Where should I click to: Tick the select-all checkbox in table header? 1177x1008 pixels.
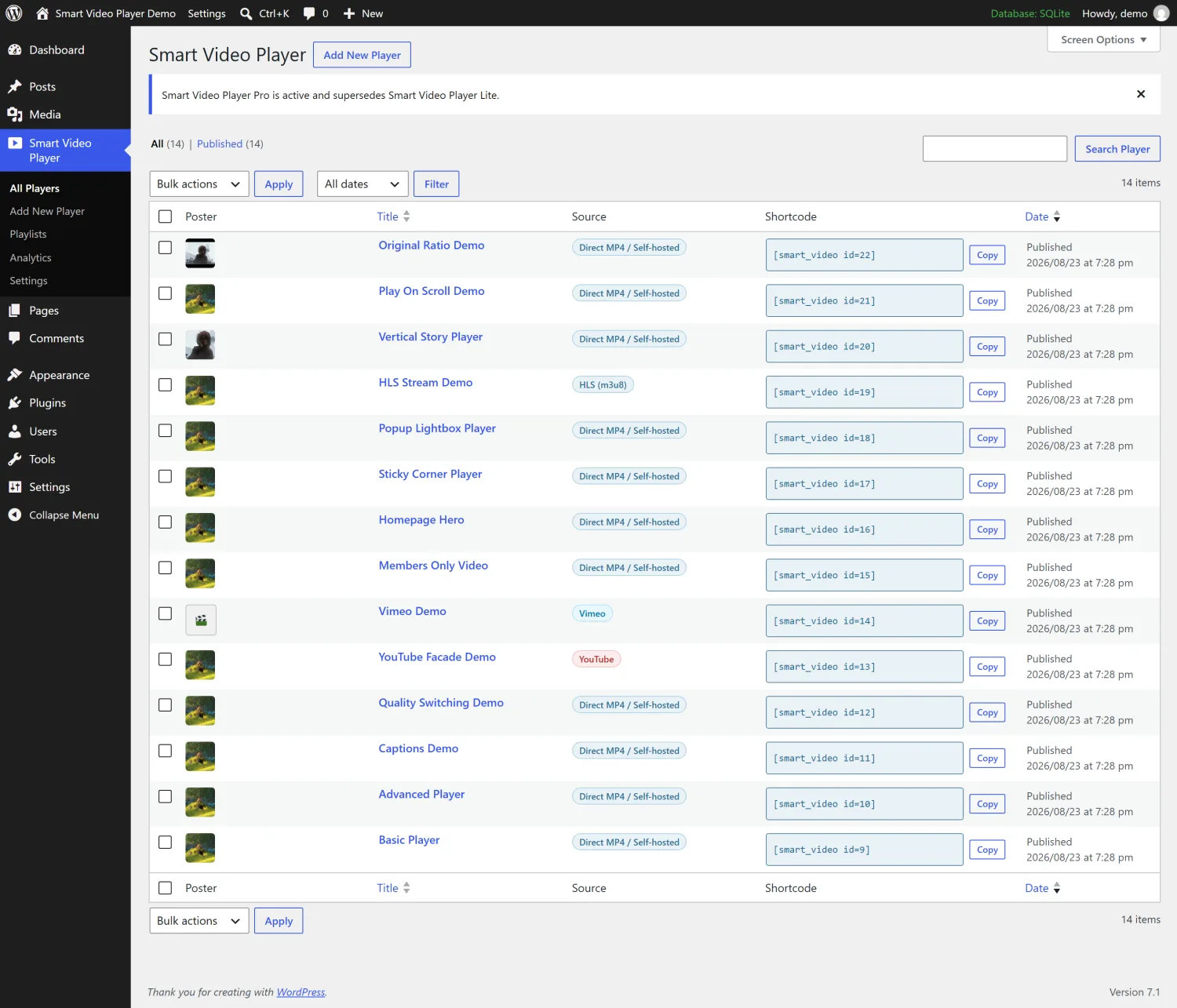[165, 217]
